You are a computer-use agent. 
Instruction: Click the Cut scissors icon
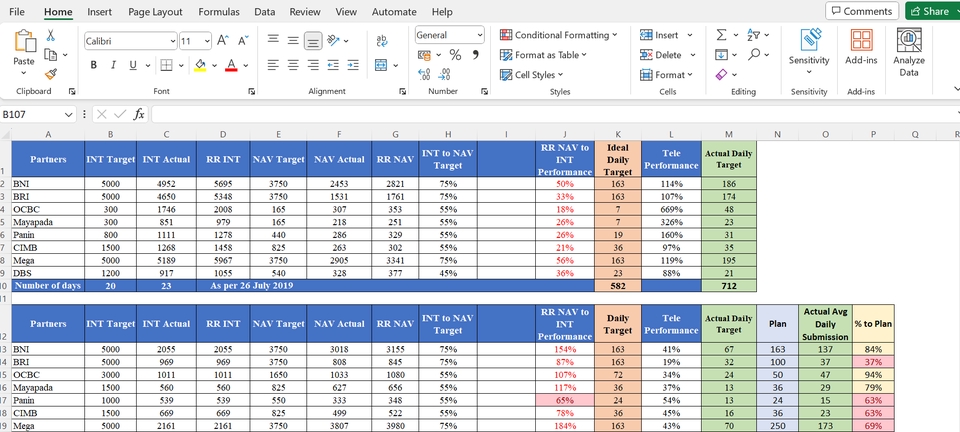pyautogui.click(x=51, y=35)
